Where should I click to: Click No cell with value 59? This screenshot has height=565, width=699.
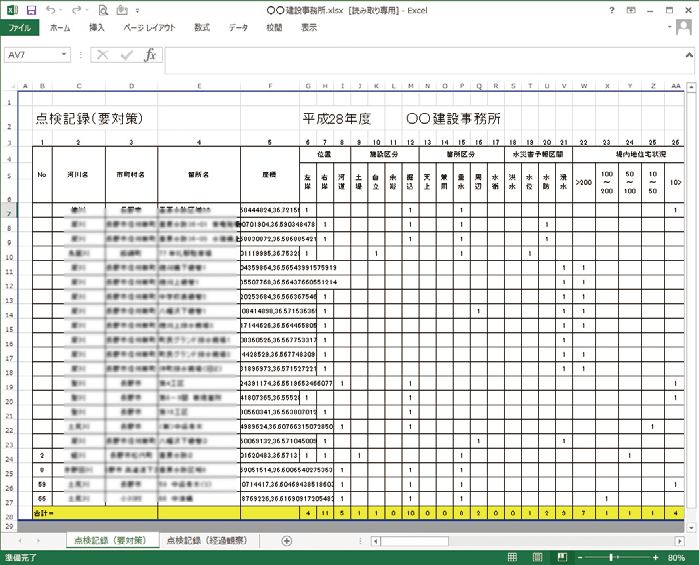click(x=42, y=484)
